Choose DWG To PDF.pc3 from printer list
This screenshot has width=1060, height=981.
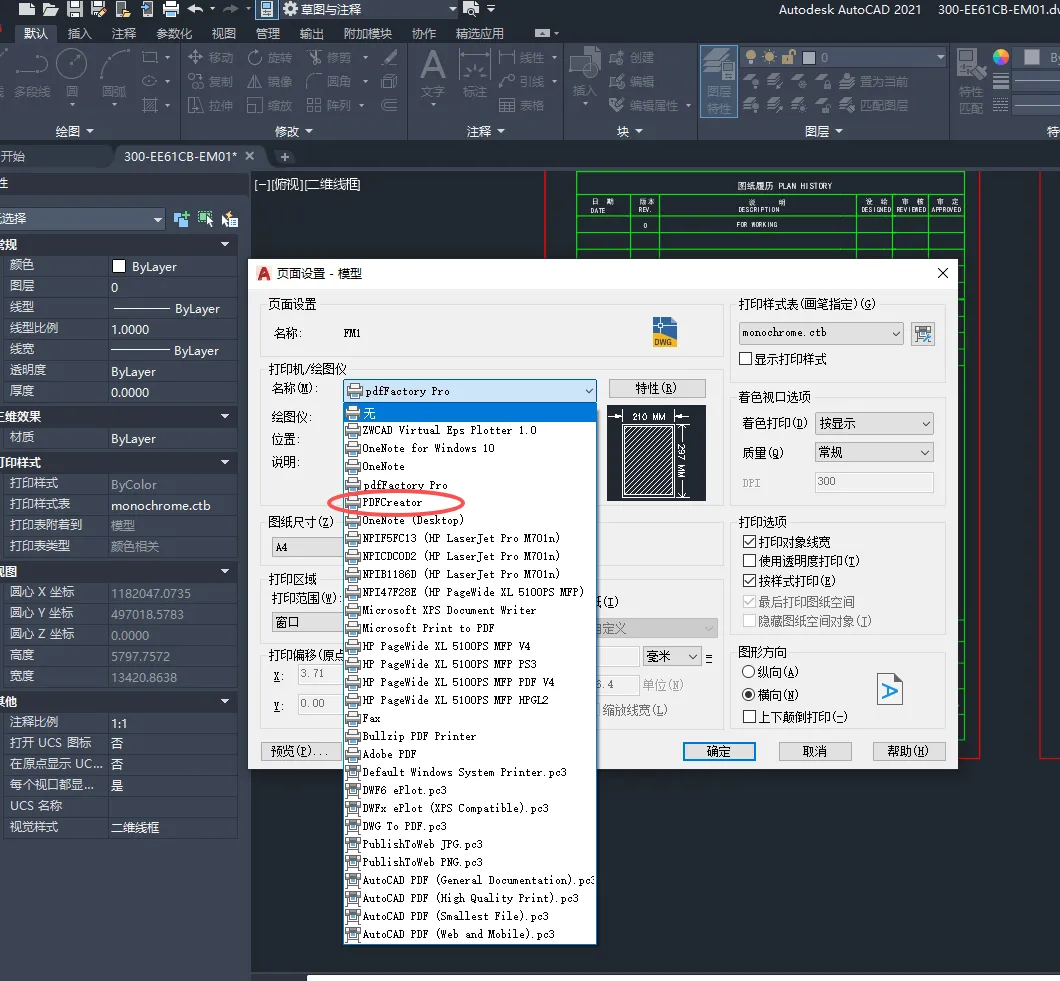(470, 826)
